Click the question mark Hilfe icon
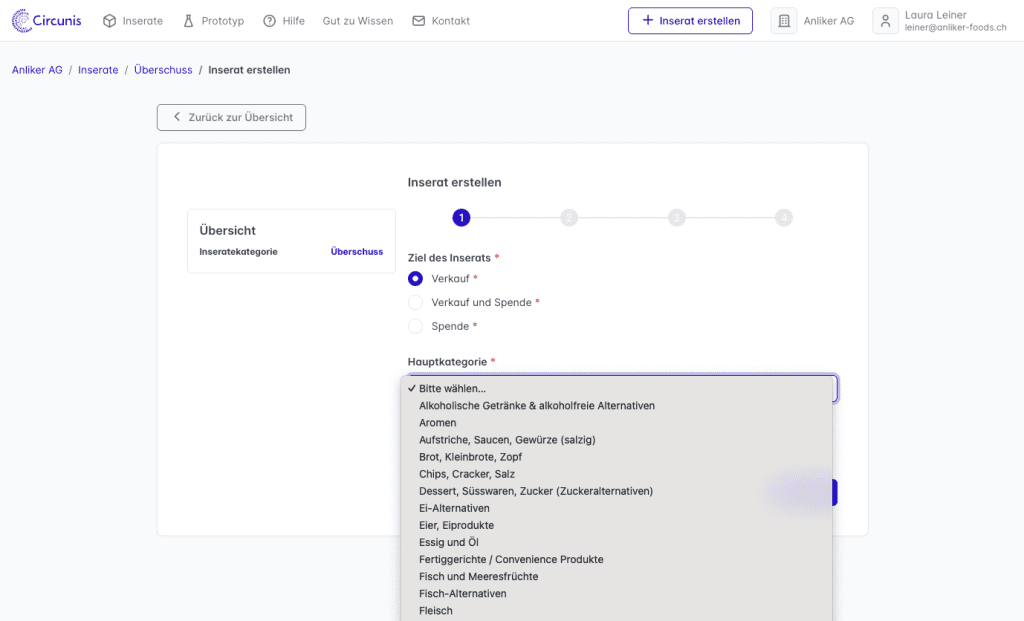Viewport: 1024px width, 621px height. (x=269, y=21)
